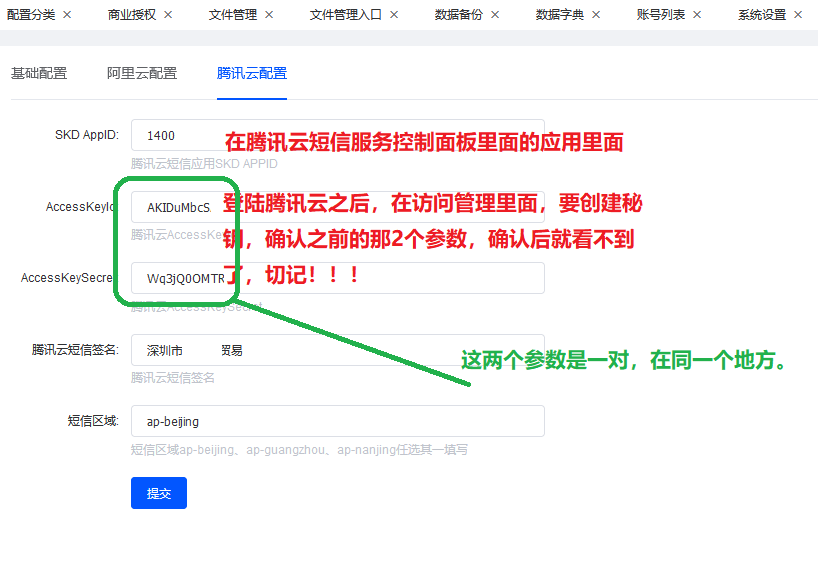Click the AccessKeyId input field
818x578 pixels.
(175, 207)
